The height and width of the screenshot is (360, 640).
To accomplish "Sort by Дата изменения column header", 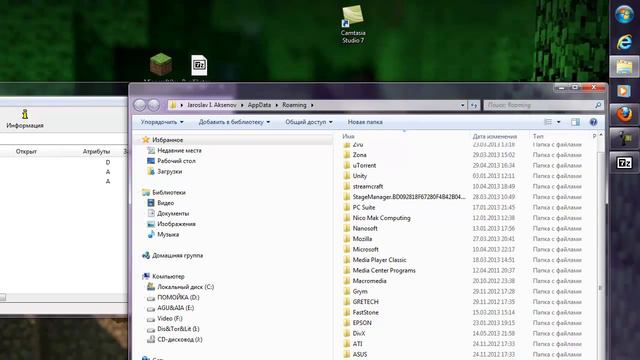I will coord(495,136).
